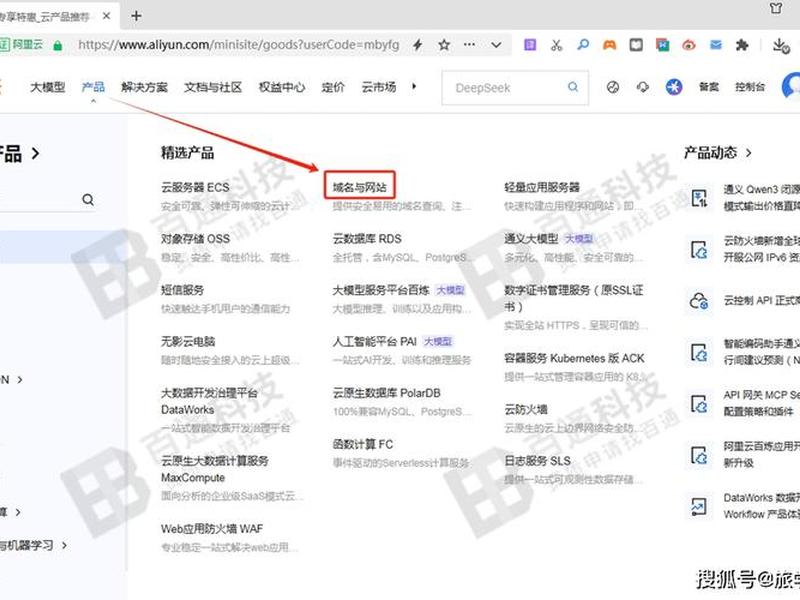Image resolution: width=800 pixels, height=600 pixels.
Task: Open the 通义 Qwen3 news item
Action: tap(761, 198)
